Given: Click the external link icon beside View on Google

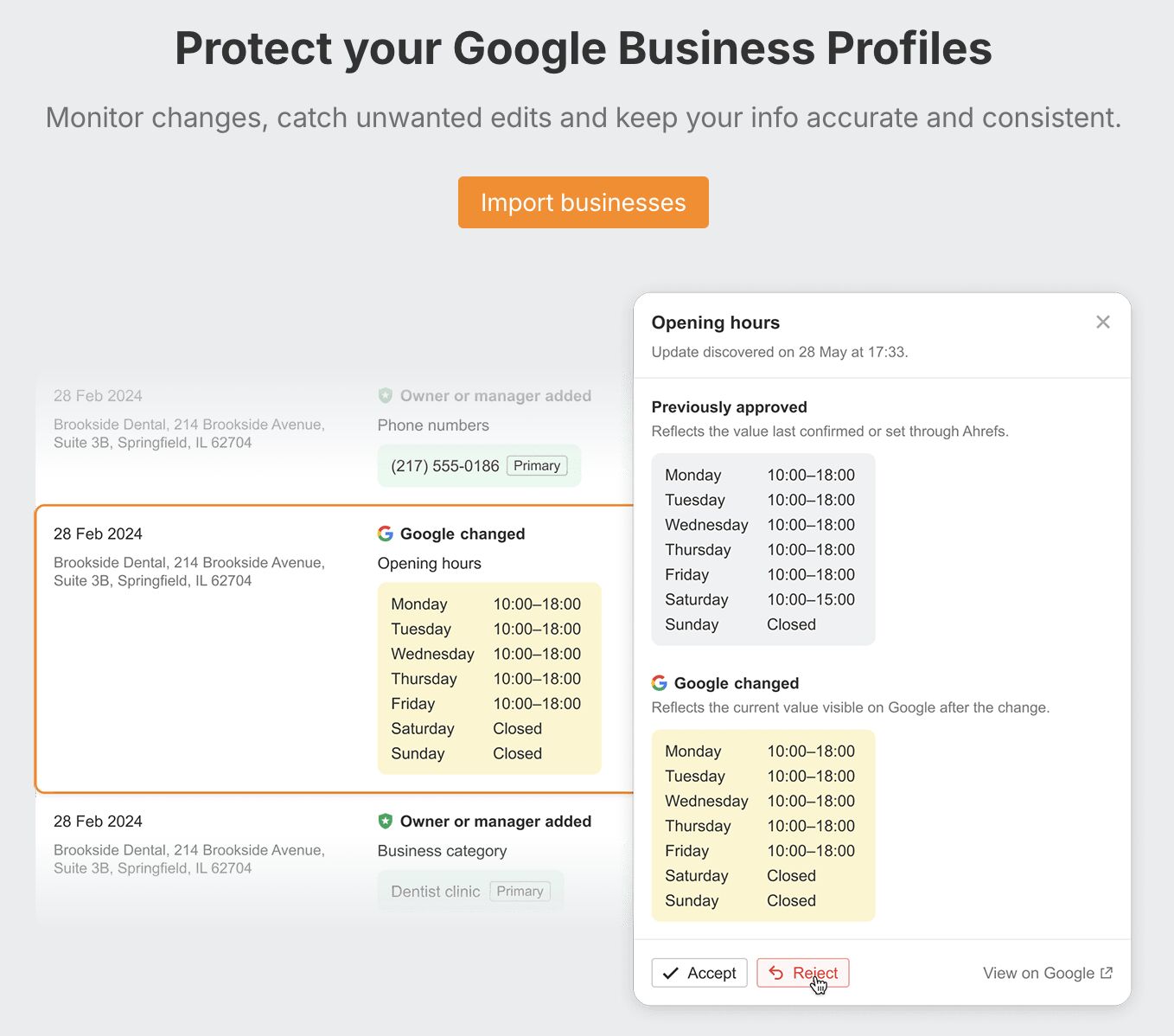Looking at the screenshot, I should point(1107,973).
